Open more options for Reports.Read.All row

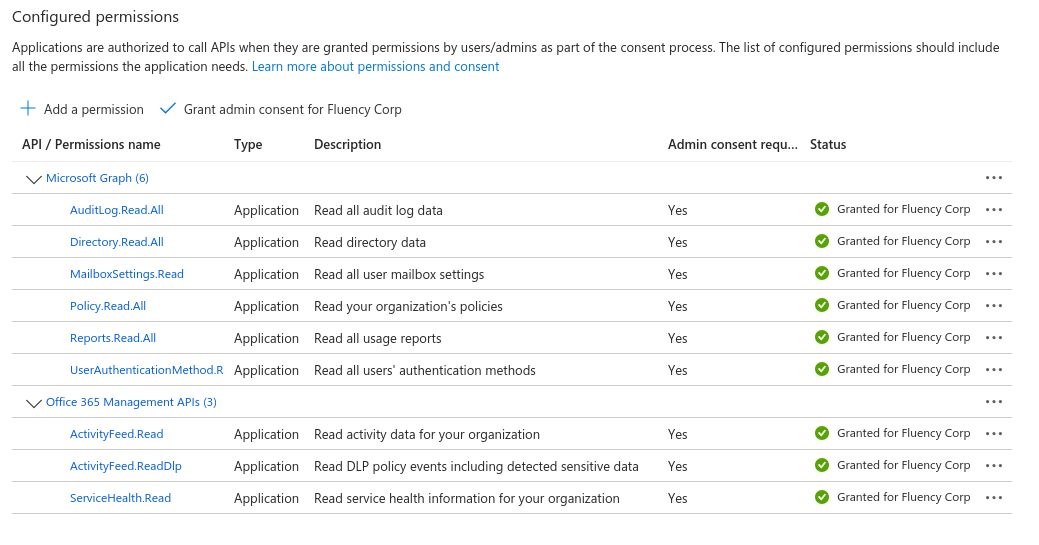993,337
